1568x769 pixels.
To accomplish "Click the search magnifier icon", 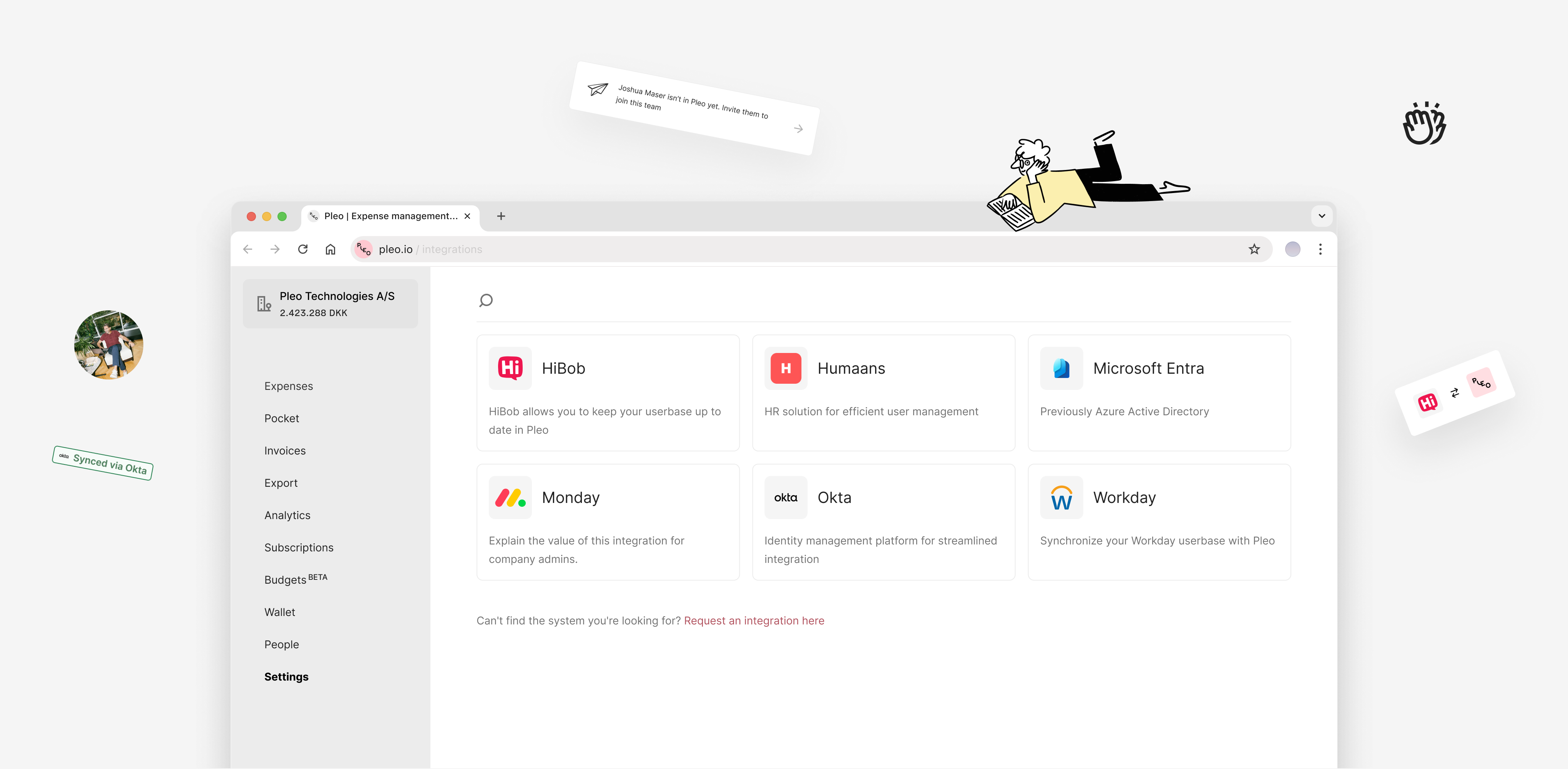I will pos(486,300).
